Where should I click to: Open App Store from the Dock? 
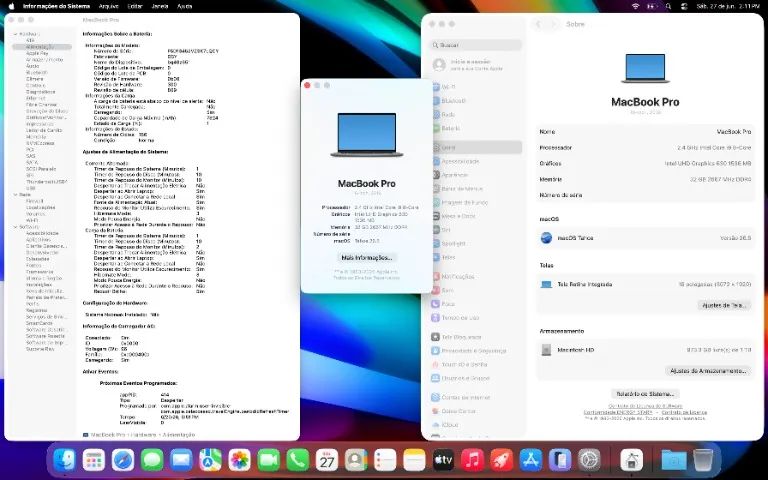click(x=531, y=460)
